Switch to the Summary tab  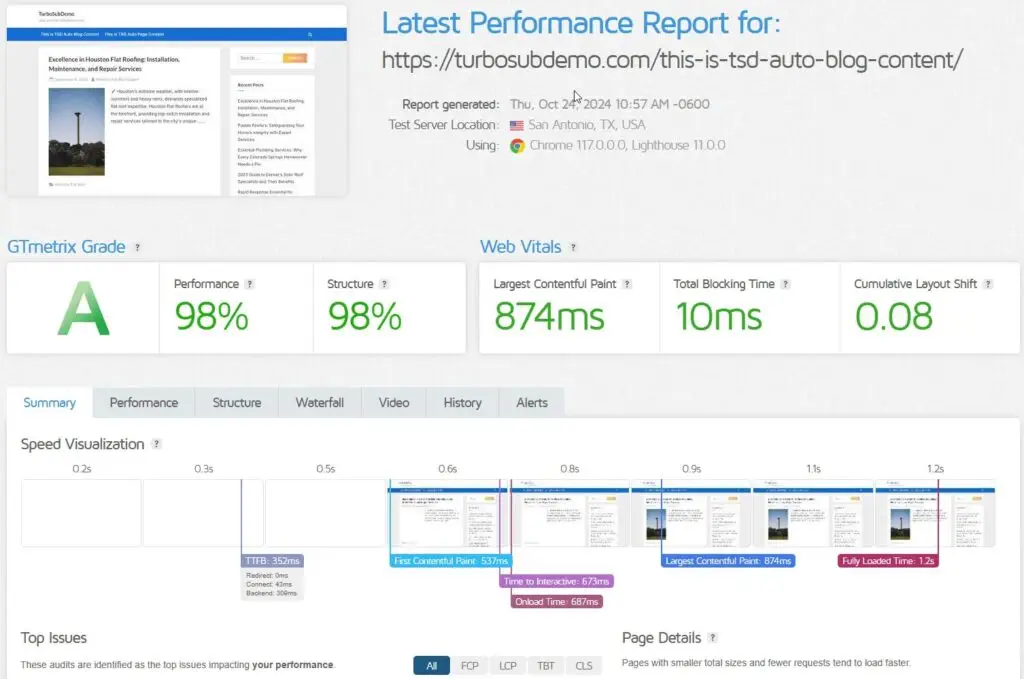pyautogui.click(x=50, y=403)
